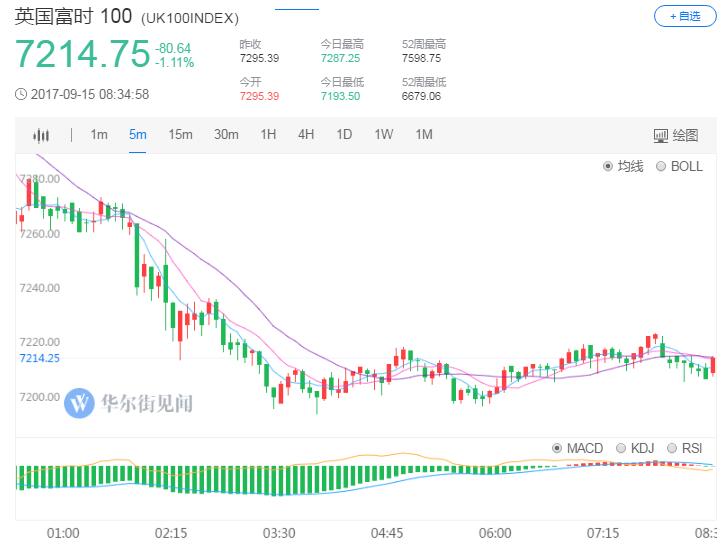
Task: Select the 4H interval tab
Action: (x=306, y=134)
